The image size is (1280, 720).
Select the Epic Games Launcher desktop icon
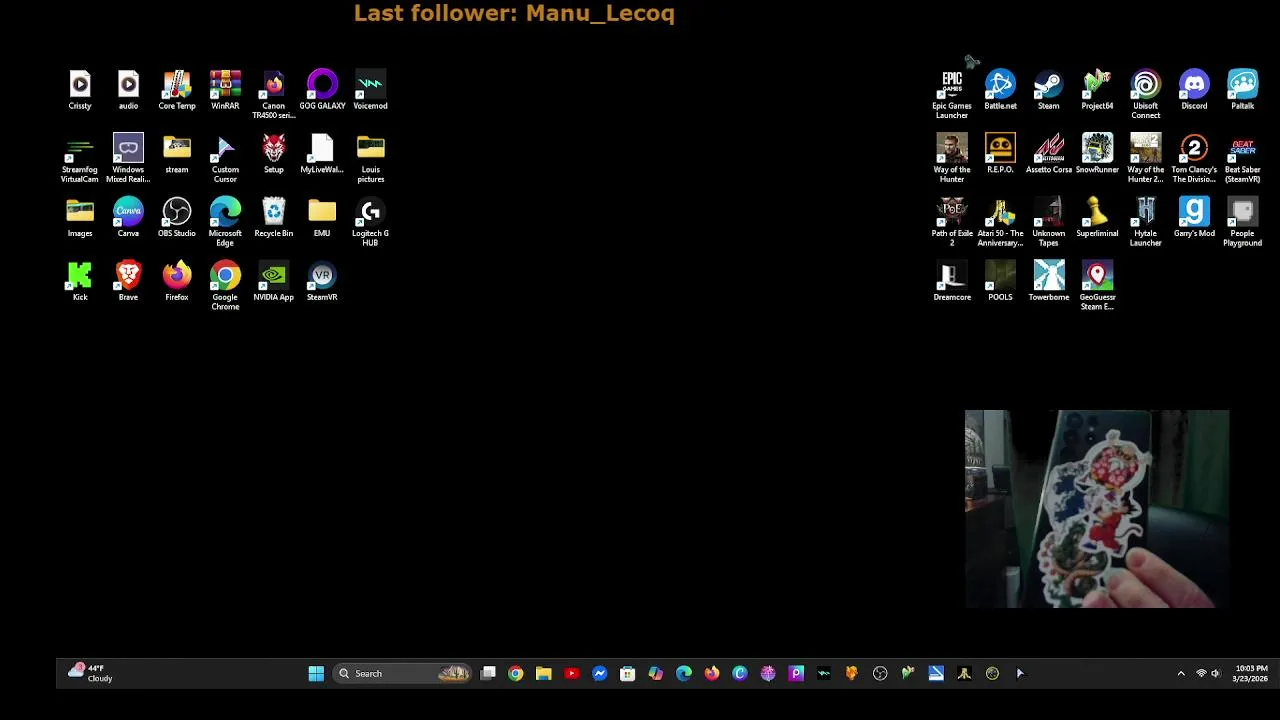952,94
